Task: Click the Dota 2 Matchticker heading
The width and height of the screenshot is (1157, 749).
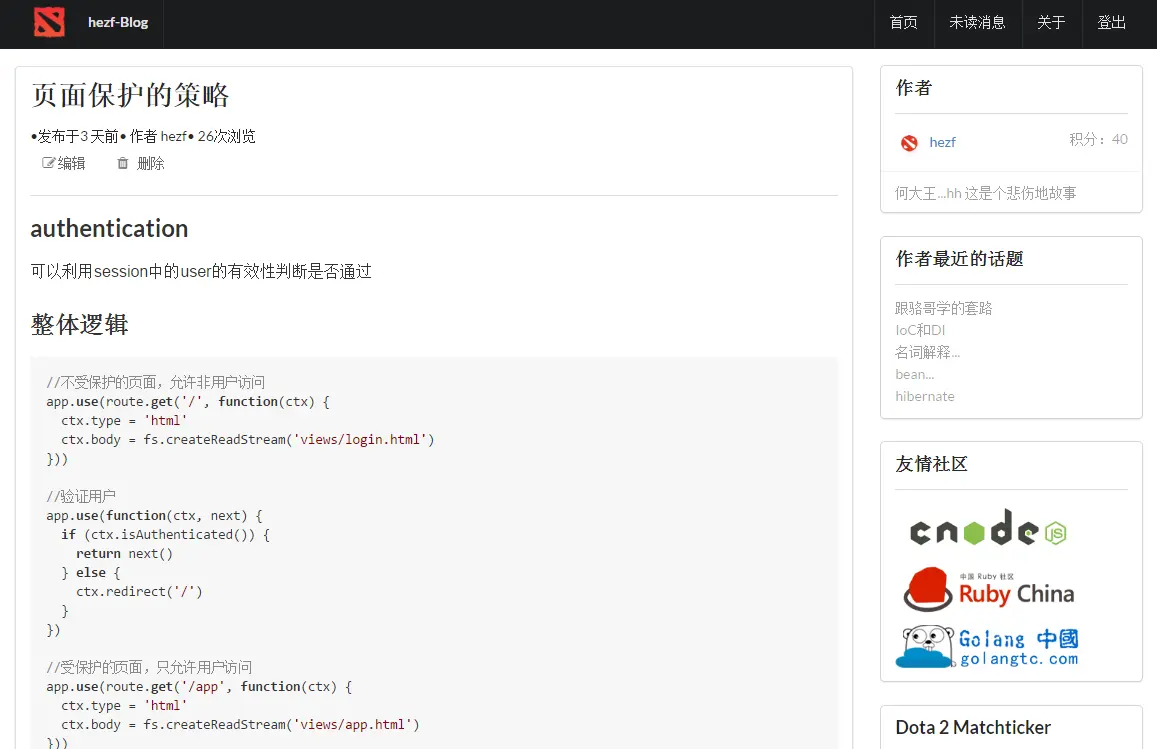Action: point(973,728)
